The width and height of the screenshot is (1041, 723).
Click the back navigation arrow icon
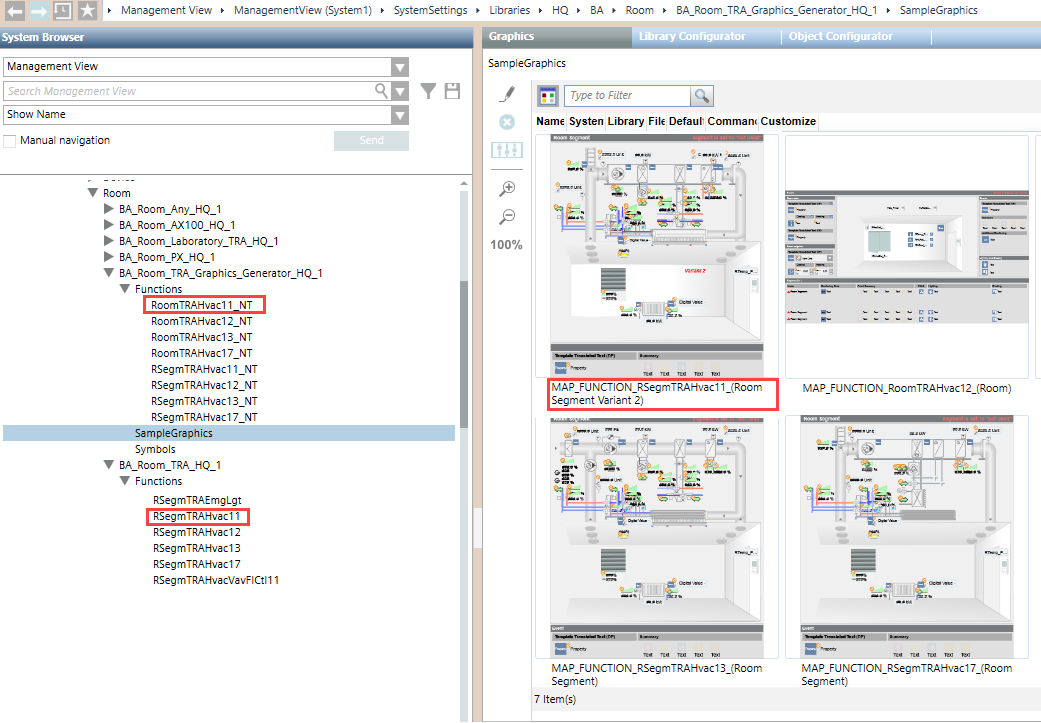pyautogui.click(x=14, y=11)
